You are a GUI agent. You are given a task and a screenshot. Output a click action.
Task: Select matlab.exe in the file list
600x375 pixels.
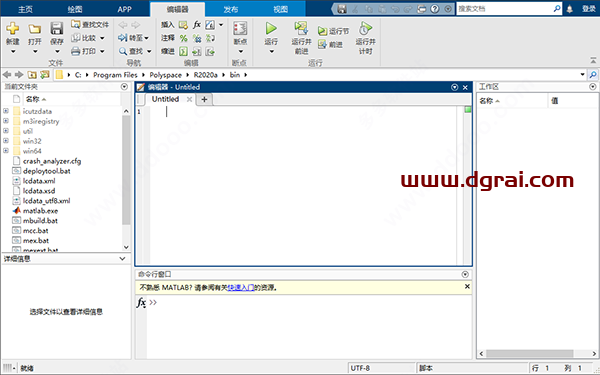41,210
